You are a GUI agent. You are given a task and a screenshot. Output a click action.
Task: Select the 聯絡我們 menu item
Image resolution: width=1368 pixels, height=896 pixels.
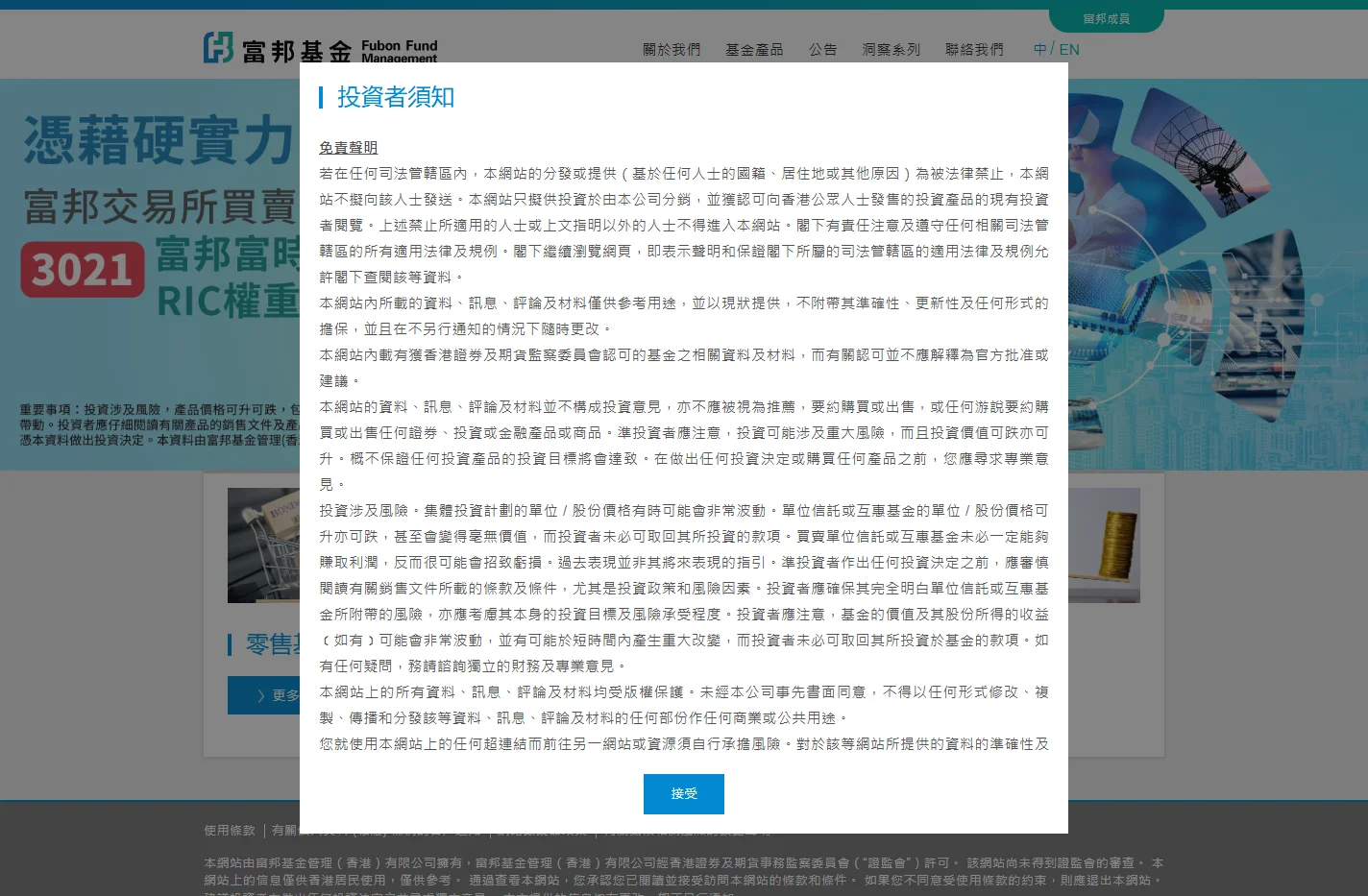pos(974,50)
